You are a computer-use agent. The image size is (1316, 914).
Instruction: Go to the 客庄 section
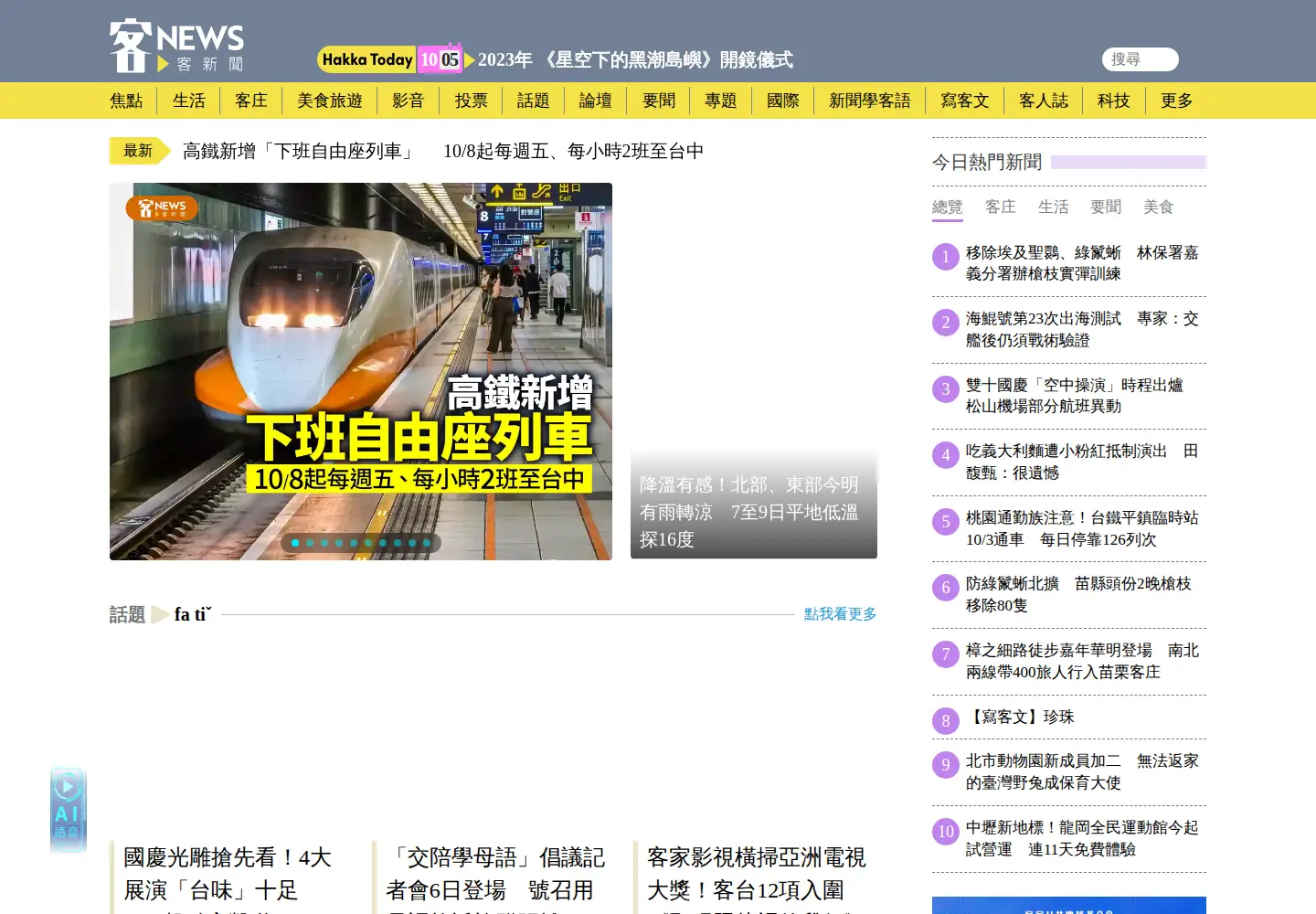(x=251, y=101)
